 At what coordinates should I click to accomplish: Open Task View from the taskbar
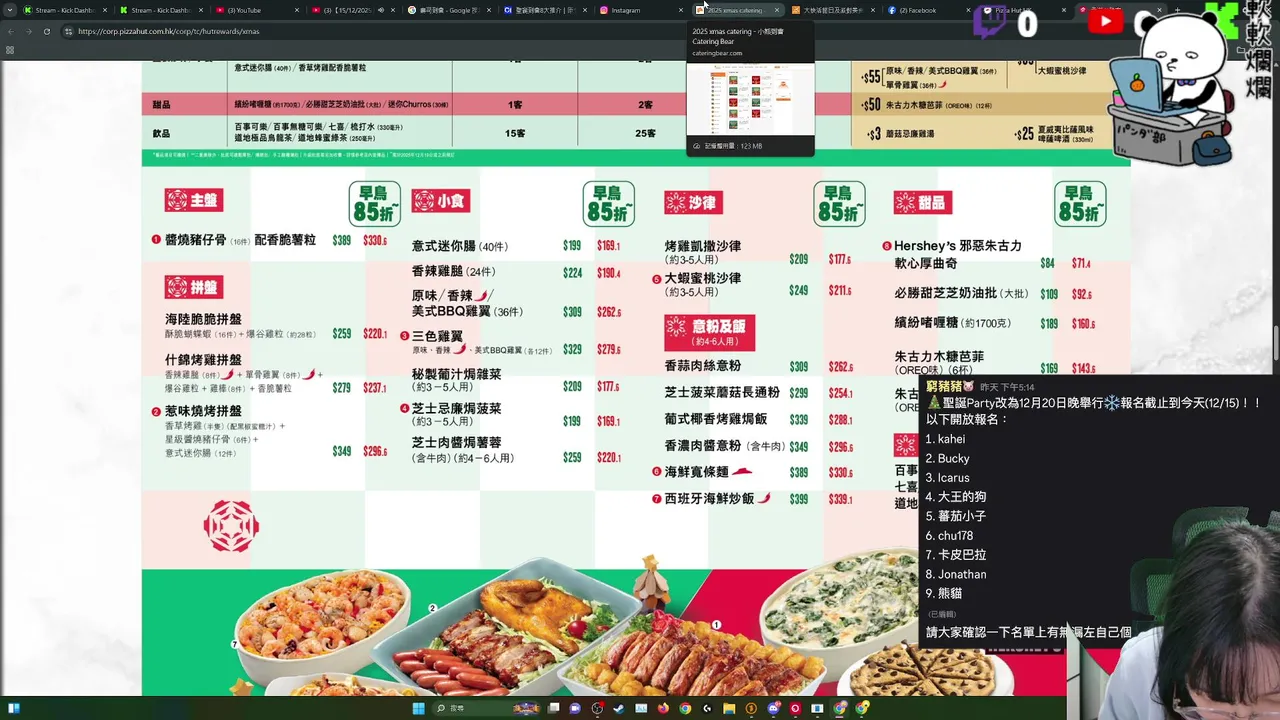(x=553, y=708)
